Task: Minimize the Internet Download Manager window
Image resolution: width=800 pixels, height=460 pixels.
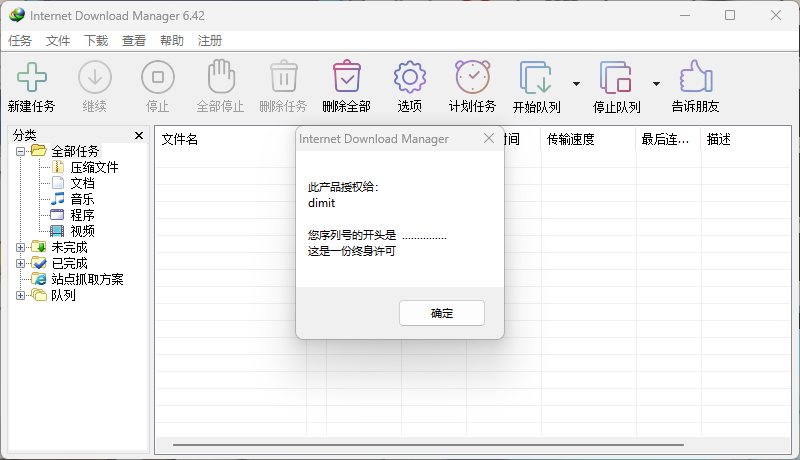Action: (x=685, y=15)
